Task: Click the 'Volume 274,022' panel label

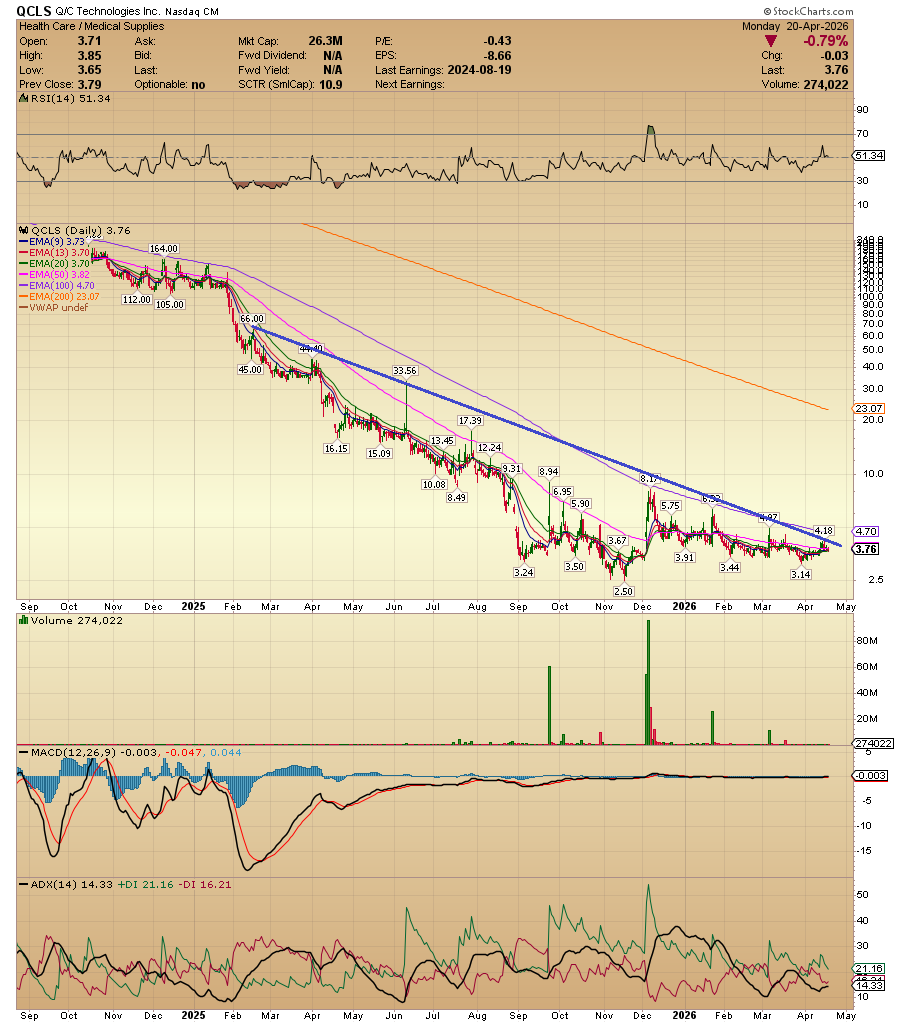Action: click(77, 620)
